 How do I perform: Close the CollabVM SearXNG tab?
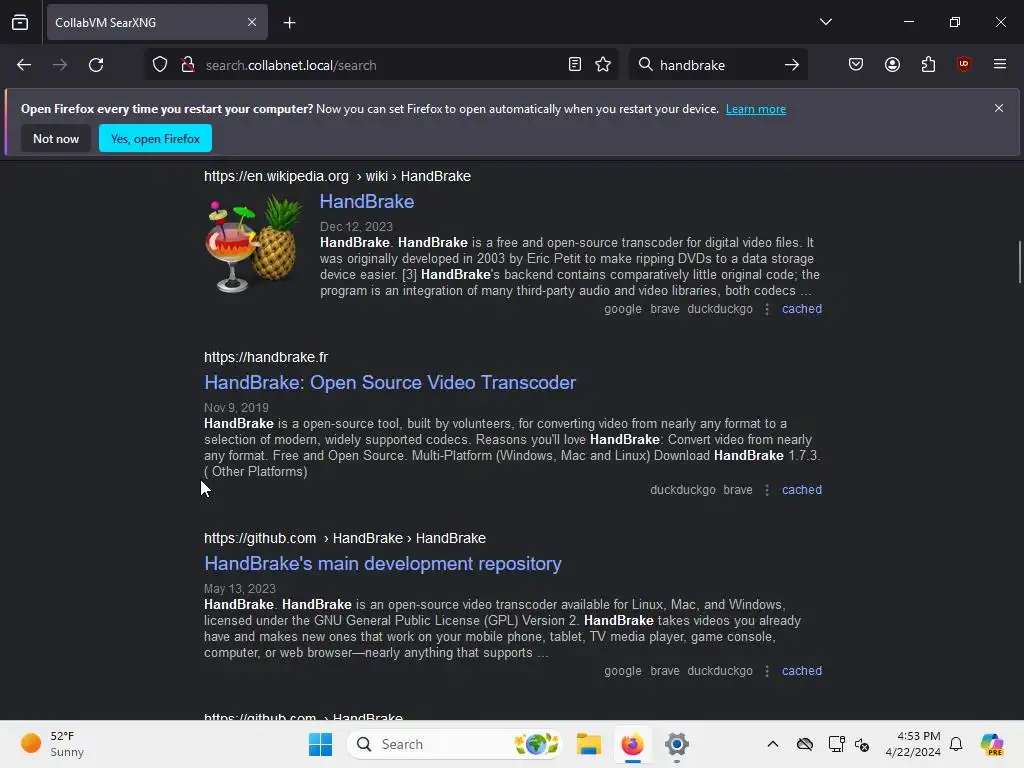point(252,22)
